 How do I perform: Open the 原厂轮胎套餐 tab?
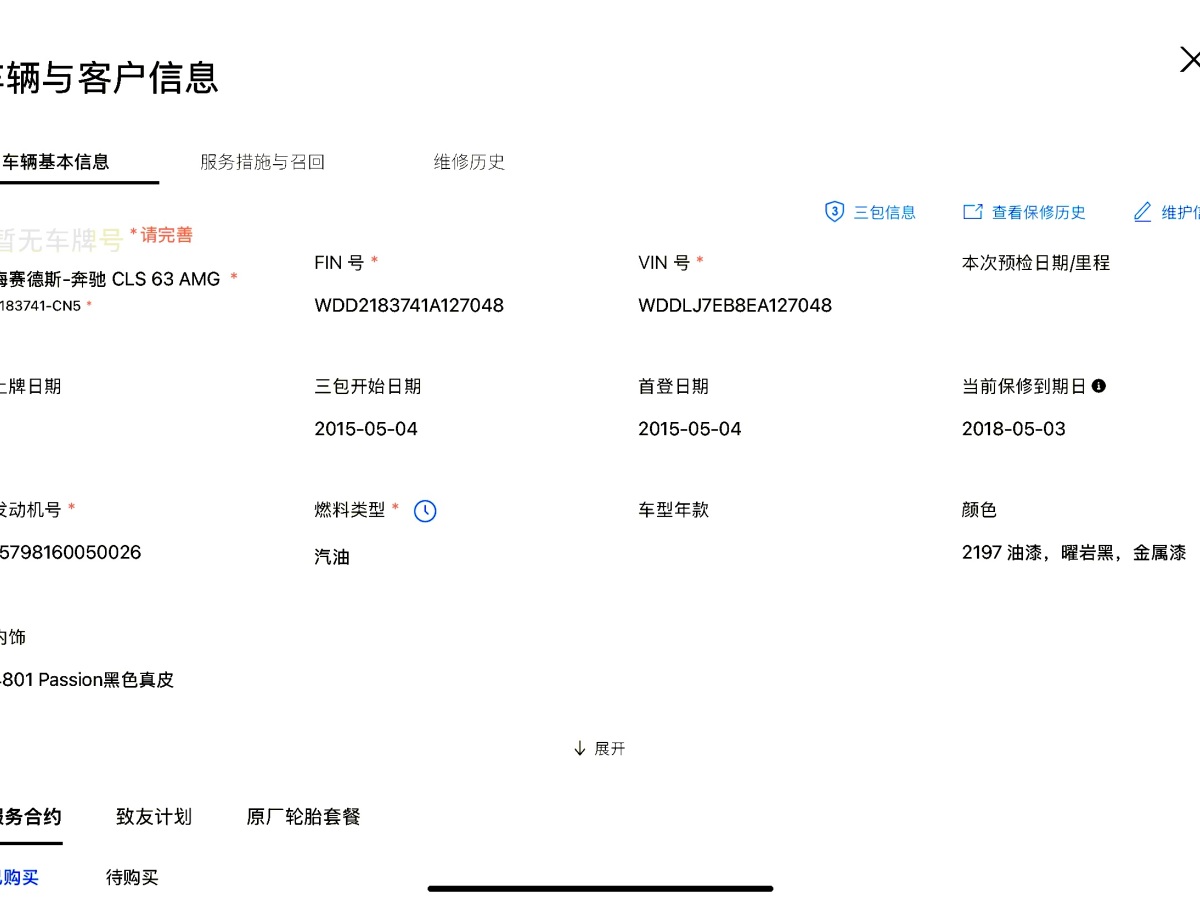click(303, 817)
